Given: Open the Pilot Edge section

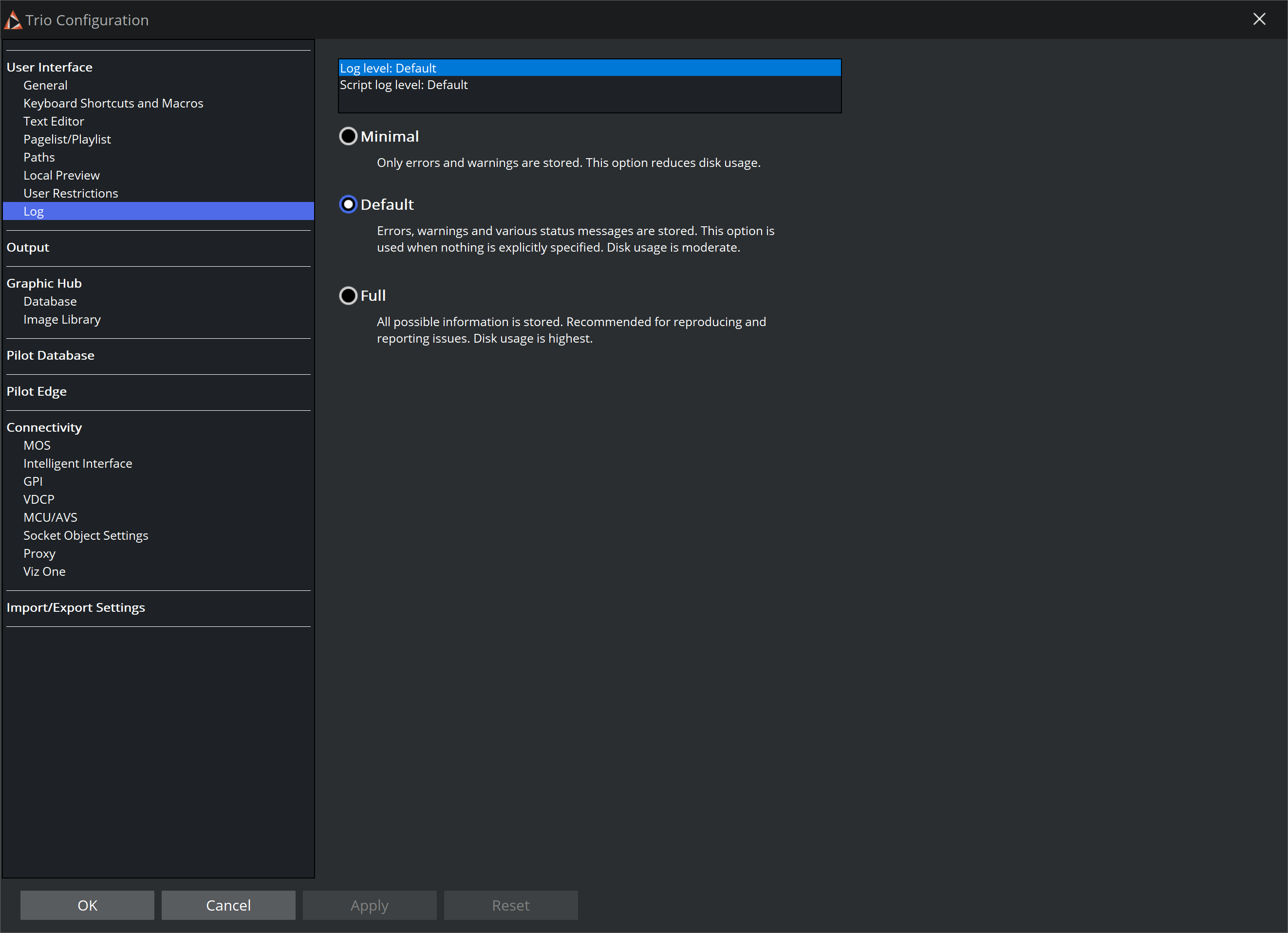Looking at the screenshot, I should (37, 392).
